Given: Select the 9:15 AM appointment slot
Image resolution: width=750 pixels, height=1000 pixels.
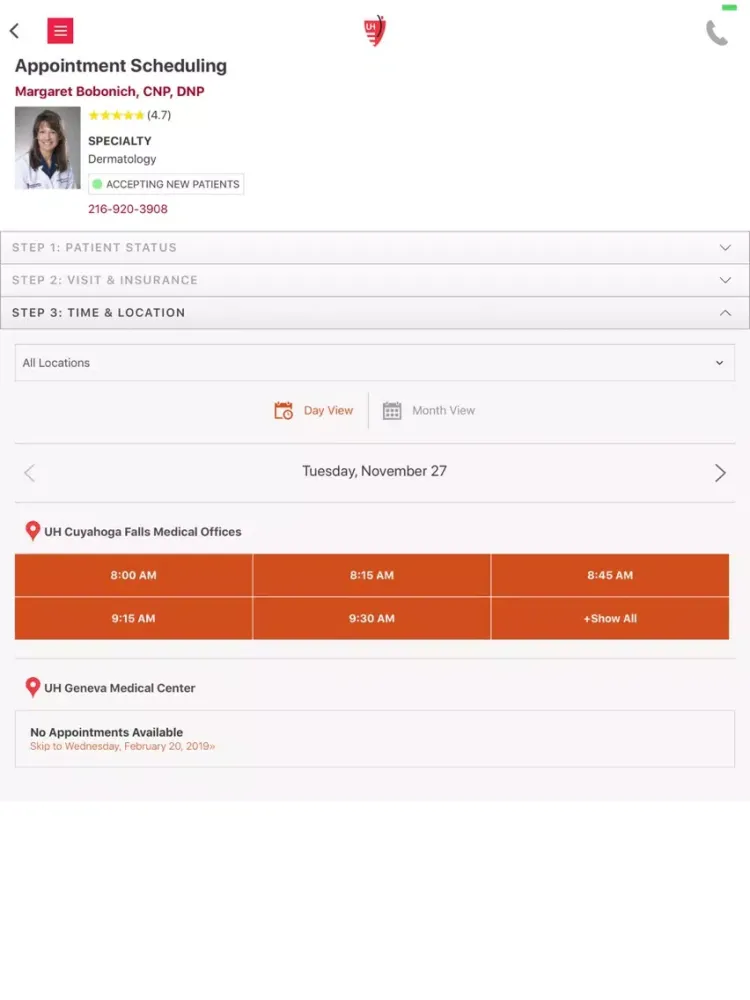Looking at the screenshot, I should point(133,619).
